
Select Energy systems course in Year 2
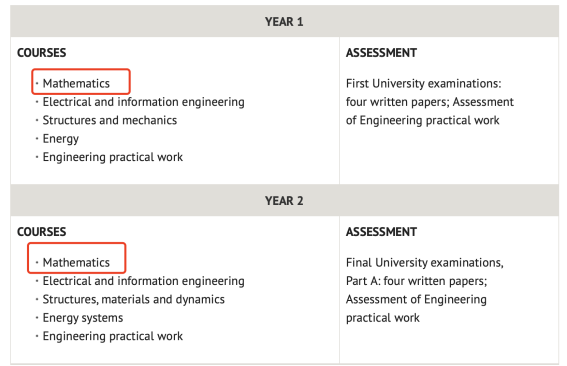click(83, 318)
